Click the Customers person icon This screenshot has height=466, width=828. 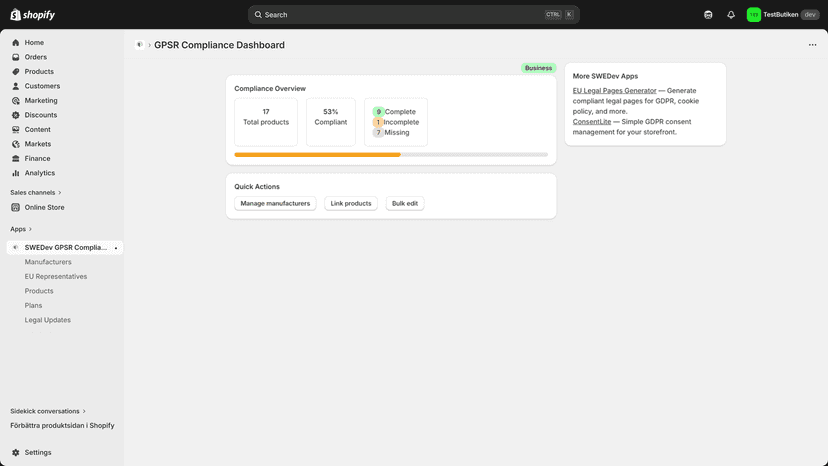point(16,86)
